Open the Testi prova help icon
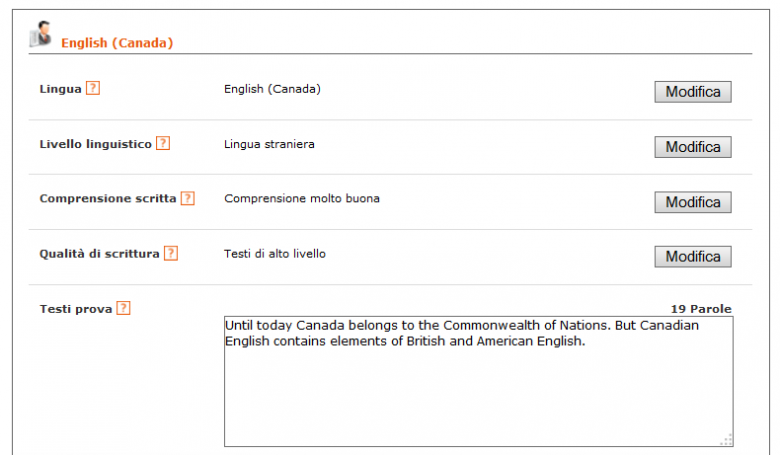 click(123, 308)
